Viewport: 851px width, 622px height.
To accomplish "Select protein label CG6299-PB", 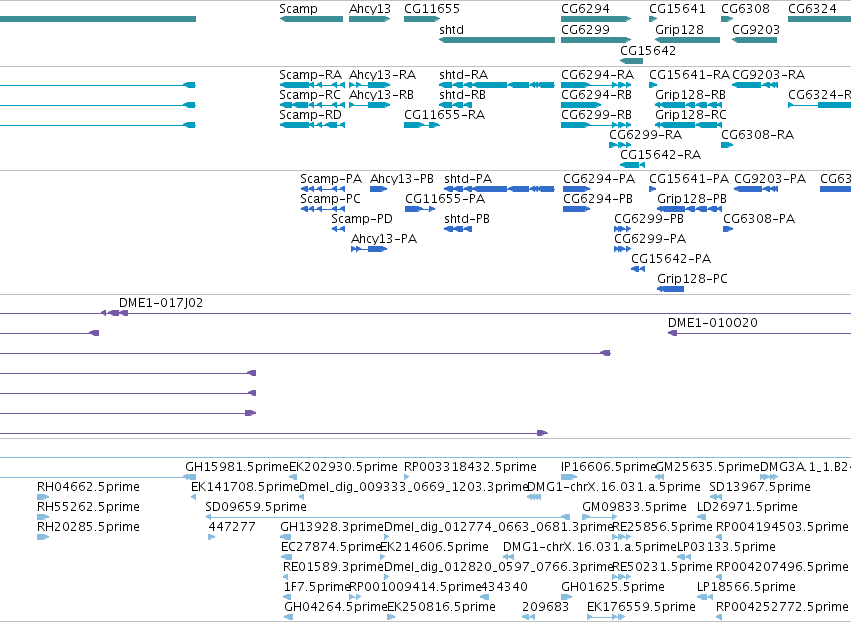I will pos(649,219).
